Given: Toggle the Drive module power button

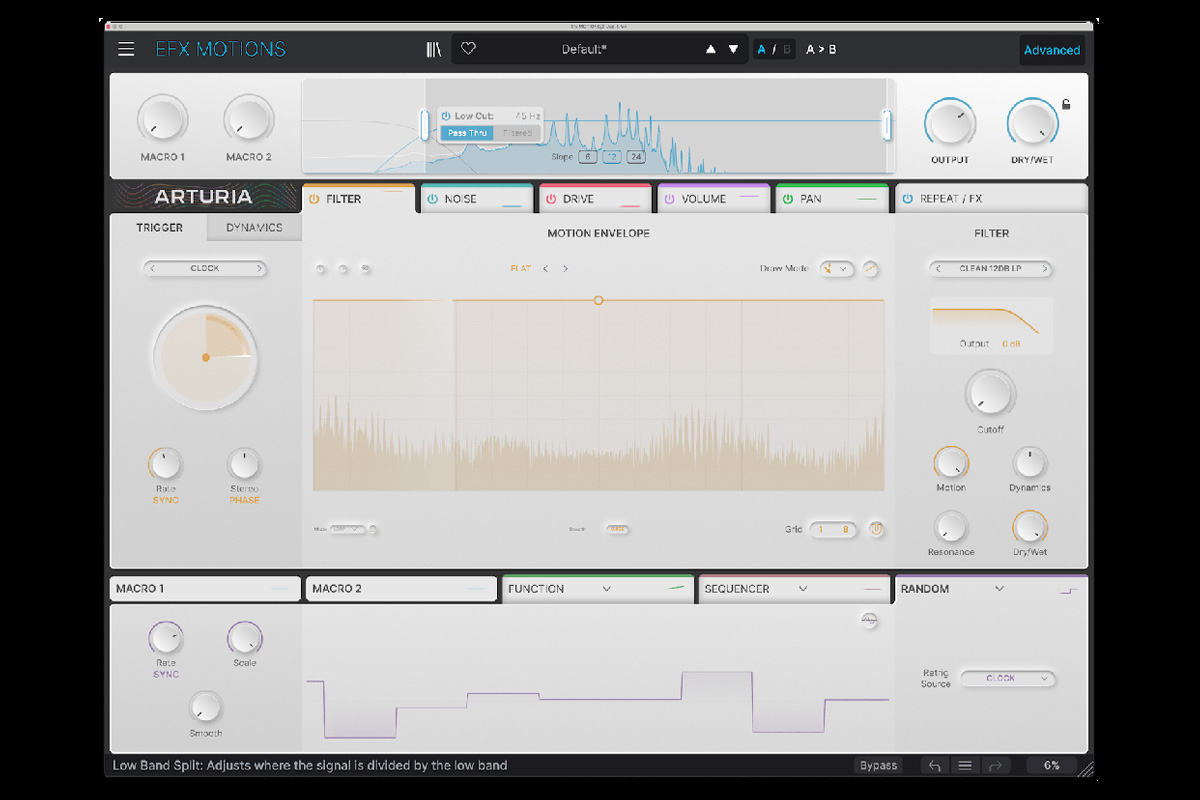Looking at the screenshot, I should [551, 199].
